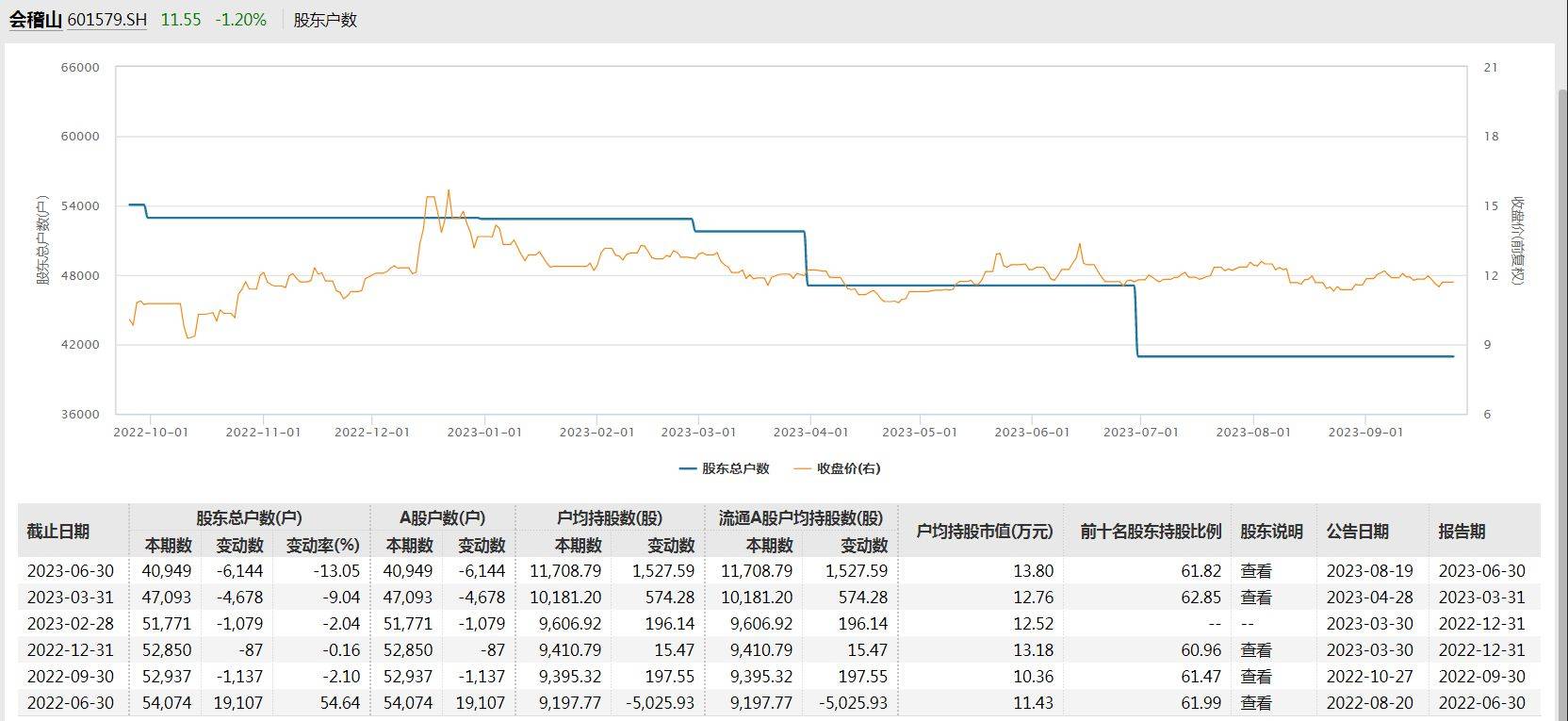Click the 报告期 column header
Screen dimensions: 1568x721
tap(1462, 532)
